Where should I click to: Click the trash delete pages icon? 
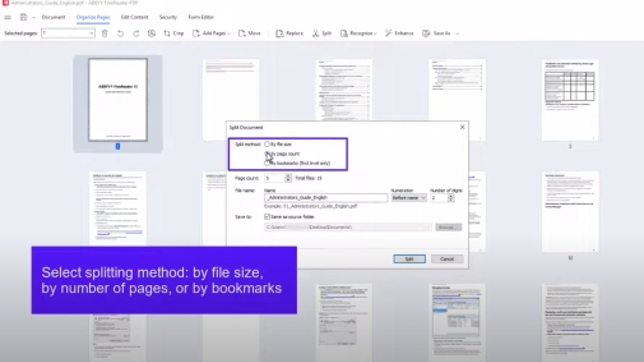coord(105,33)
